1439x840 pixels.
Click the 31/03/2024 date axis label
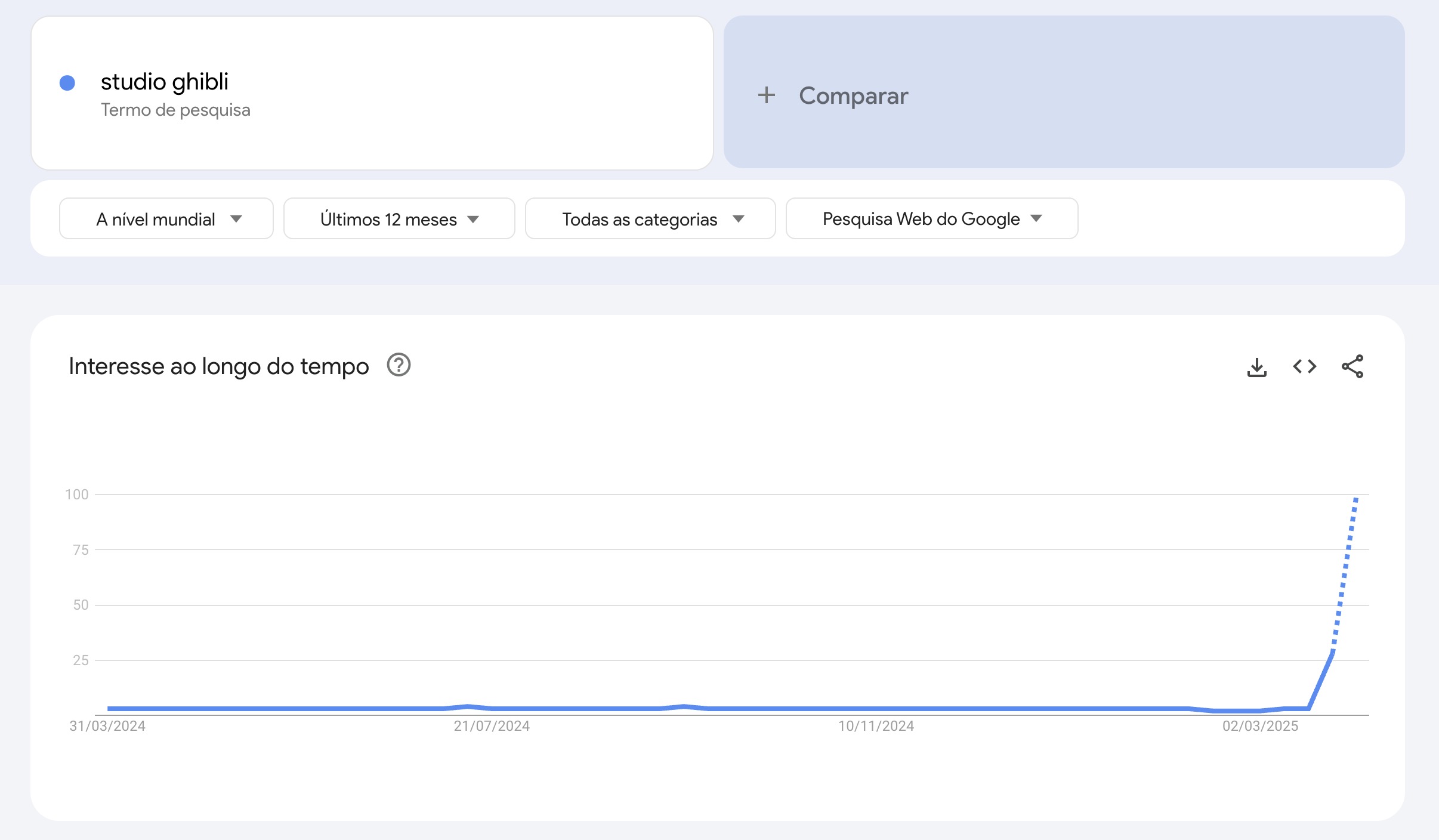107,726
